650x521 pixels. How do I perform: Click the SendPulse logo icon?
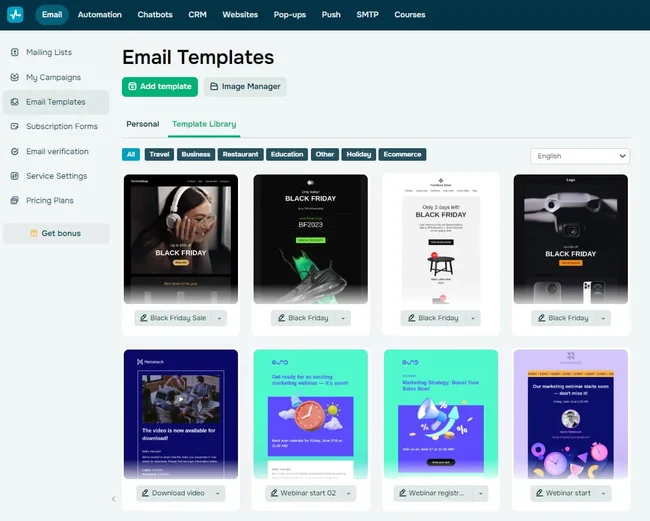(x=15, y=15)
